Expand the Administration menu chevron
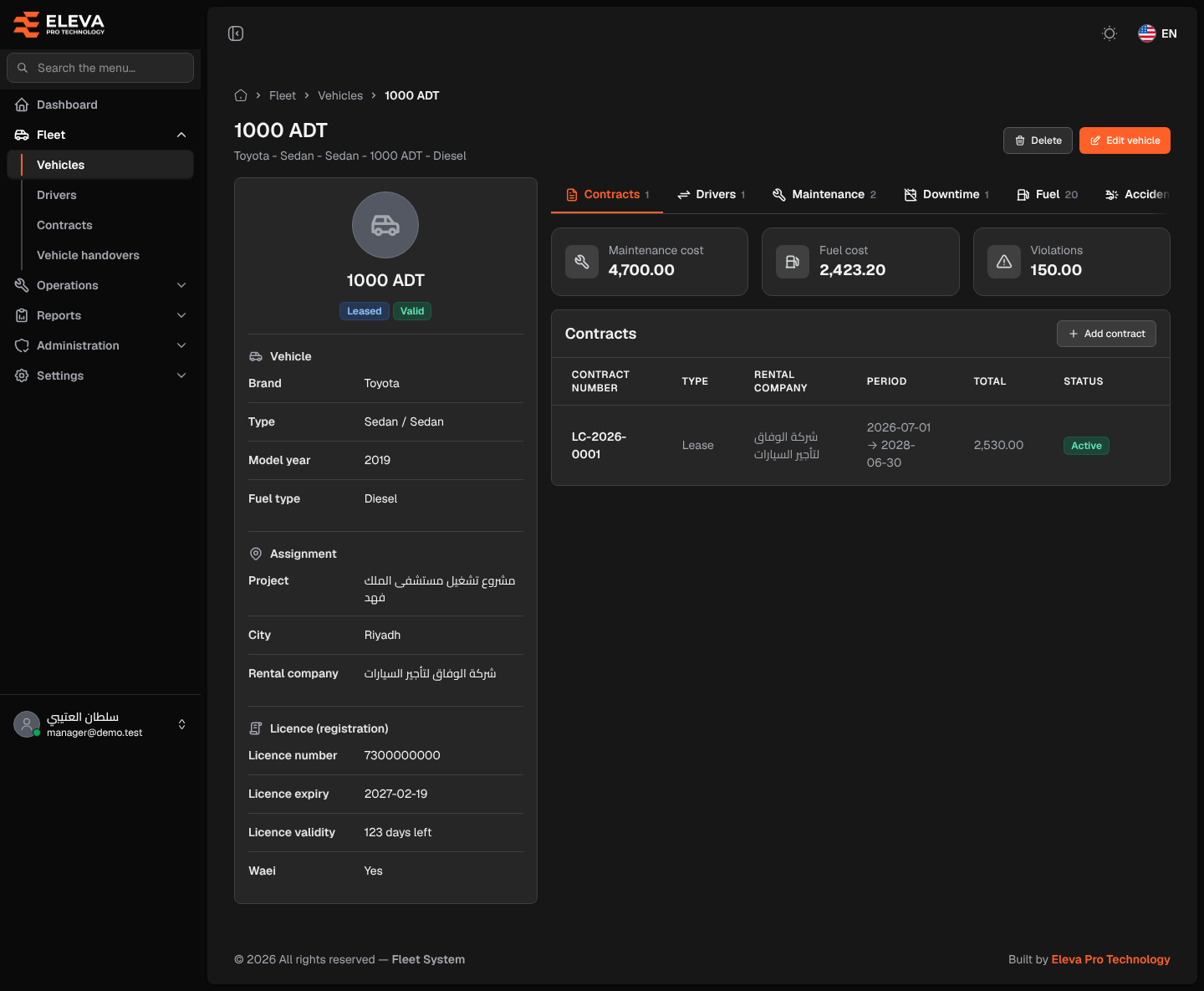Image resolution: width=1204 pixels, height=991 pixels. [181, 345]
